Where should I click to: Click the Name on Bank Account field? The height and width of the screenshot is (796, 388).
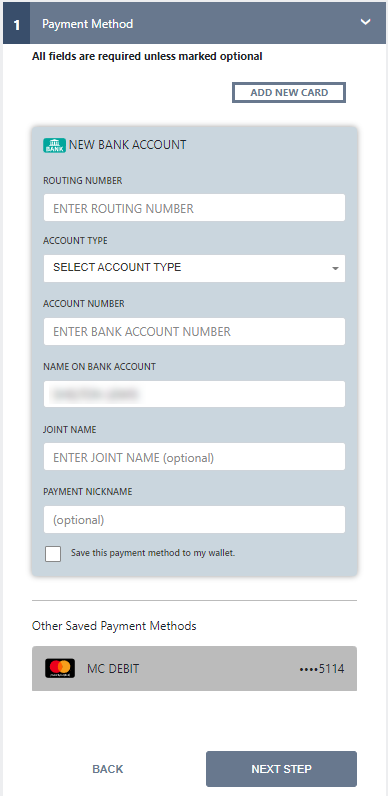pyautogui.click(x=194, y=394)
